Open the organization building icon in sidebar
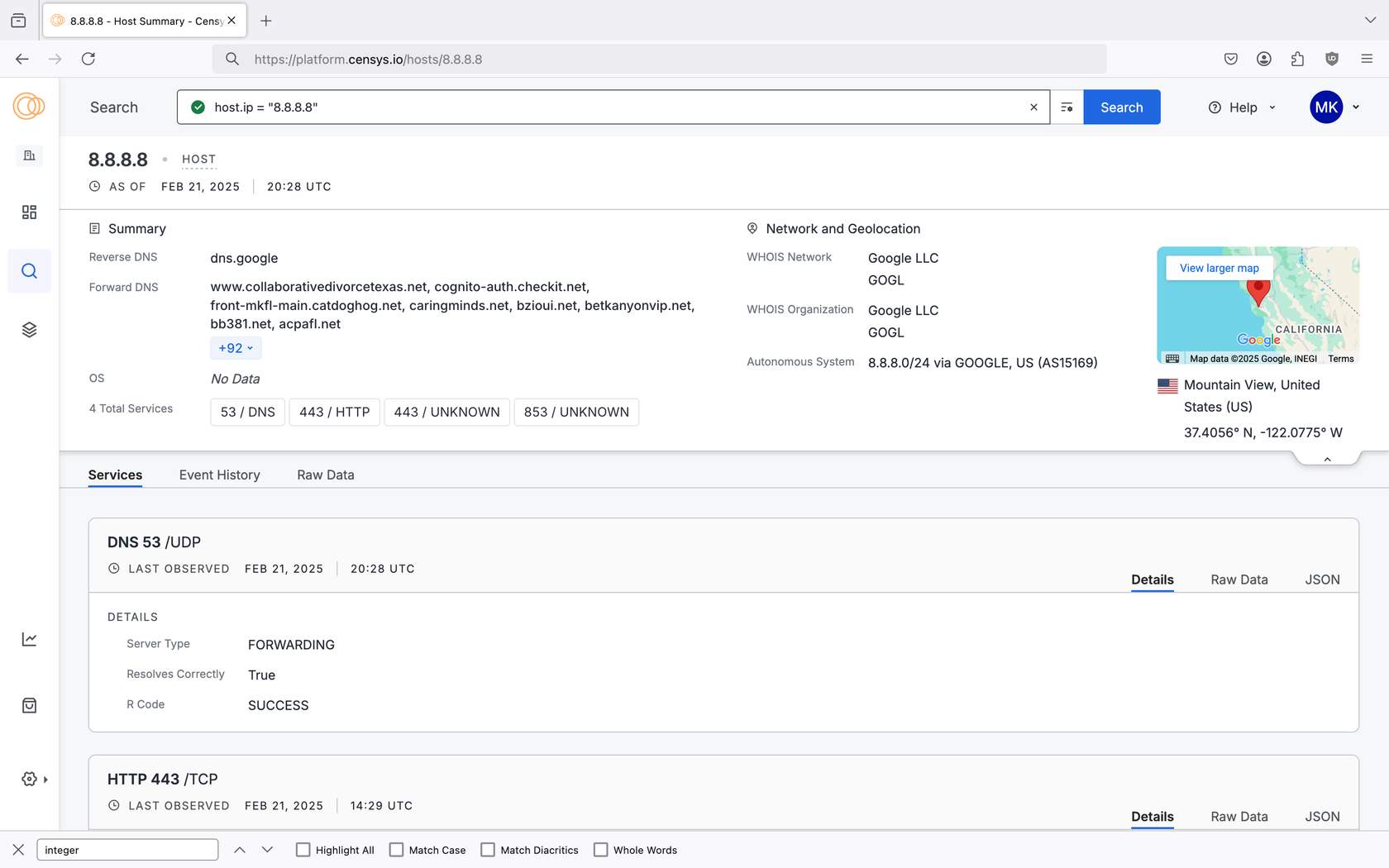Screen dimensions: 1389x868 [x=29, y=155]
